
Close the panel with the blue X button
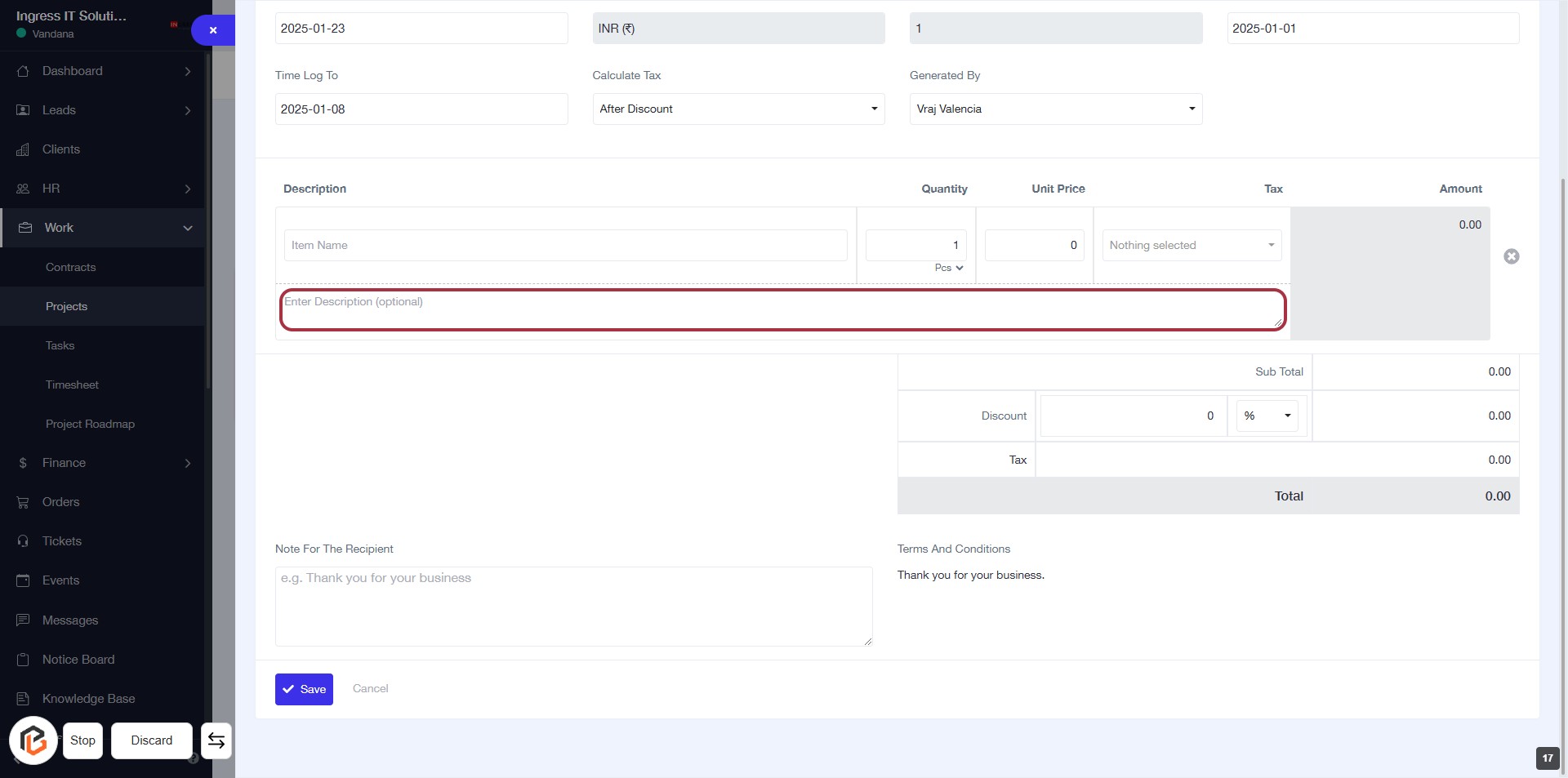[x=213, y=30]
